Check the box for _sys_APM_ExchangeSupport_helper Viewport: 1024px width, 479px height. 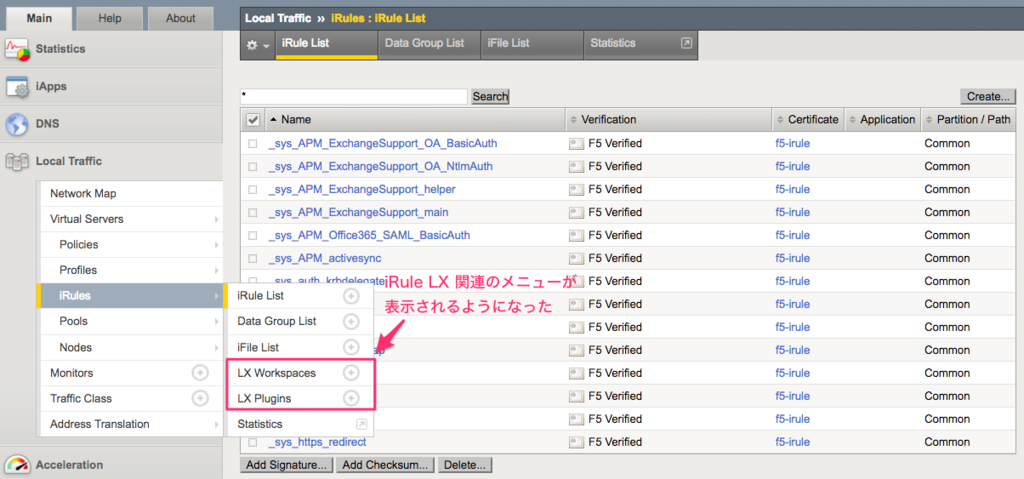click(252, 190)
